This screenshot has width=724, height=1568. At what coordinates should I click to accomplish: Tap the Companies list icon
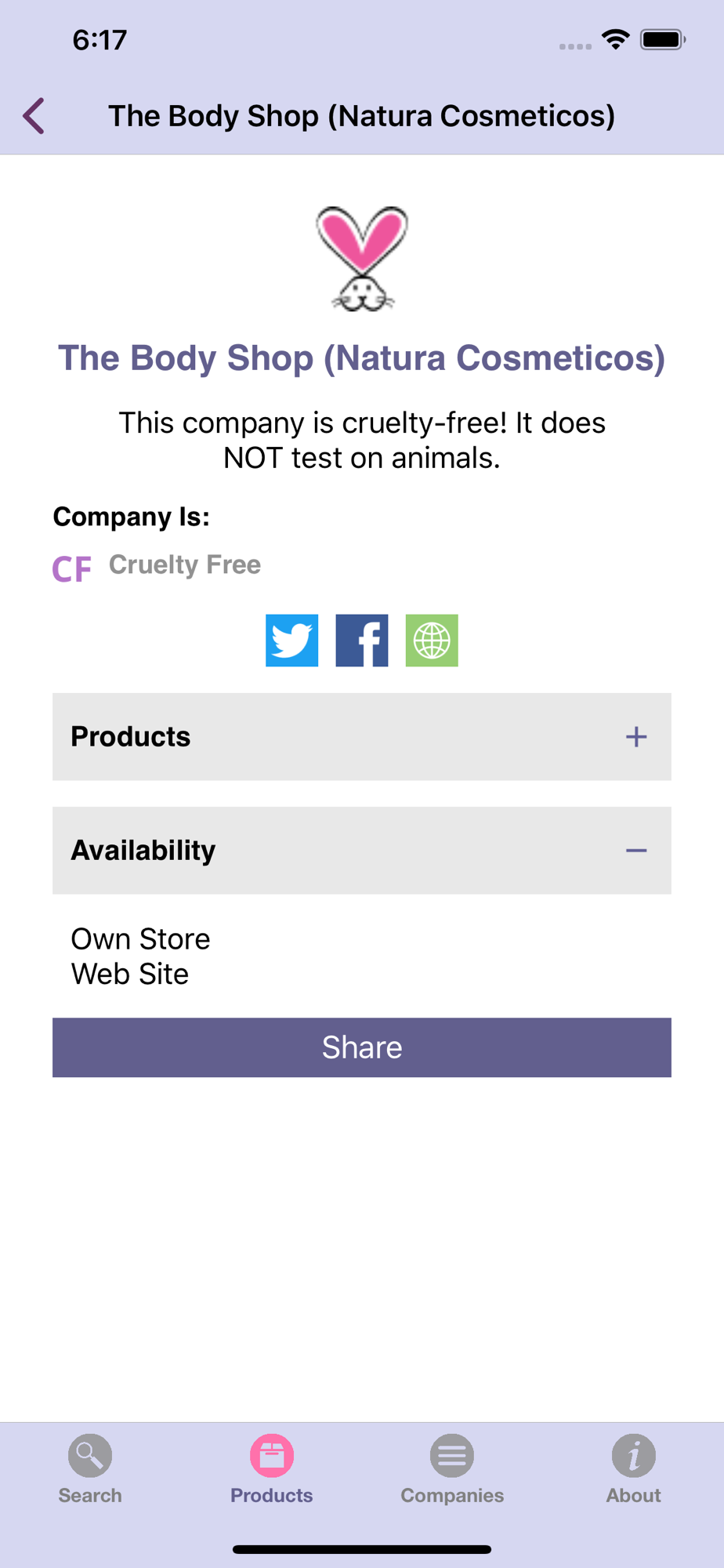(452, 1456)
